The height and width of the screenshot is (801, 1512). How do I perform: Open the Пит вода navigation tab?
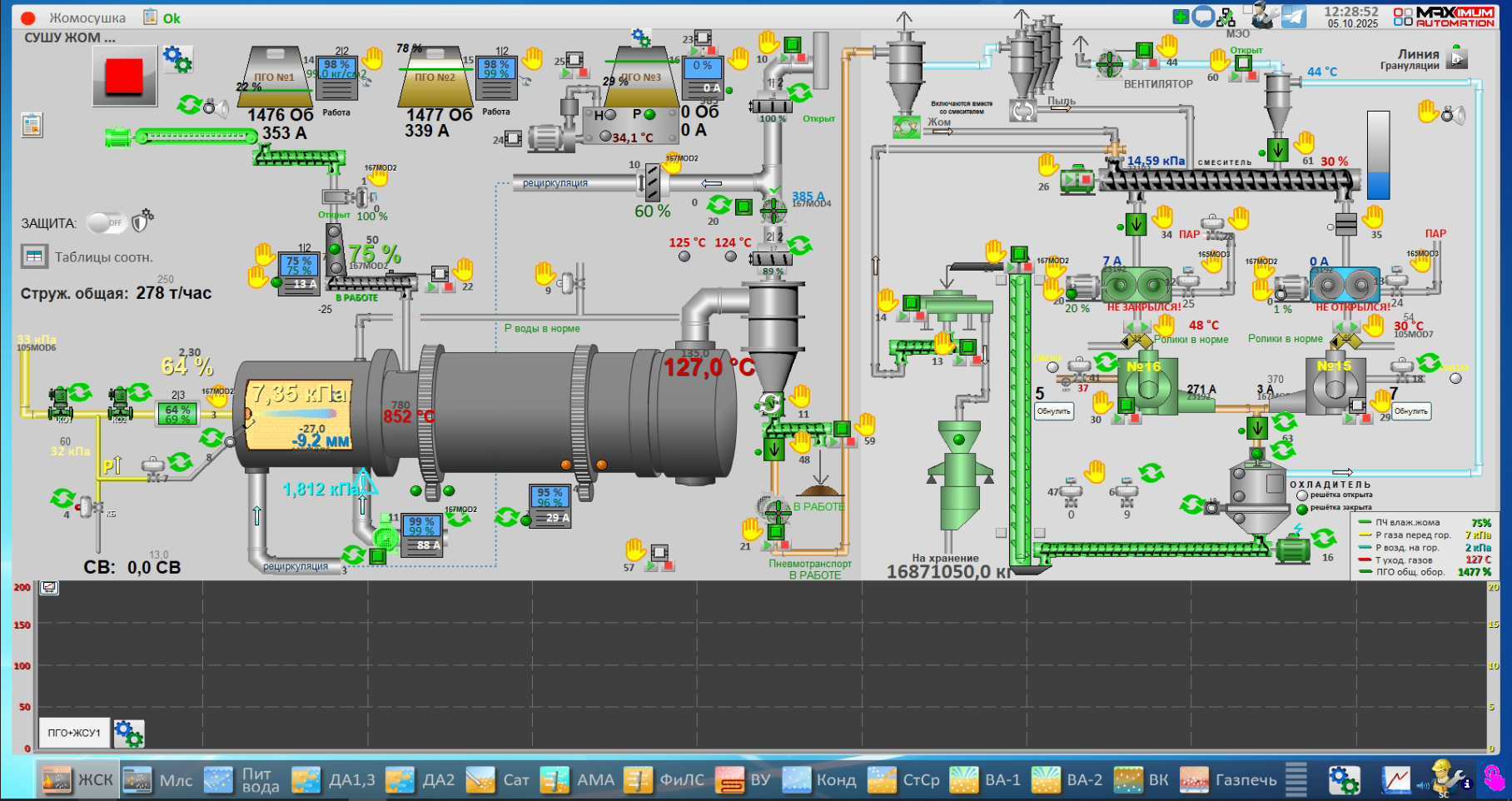click(x=242, y=780)
